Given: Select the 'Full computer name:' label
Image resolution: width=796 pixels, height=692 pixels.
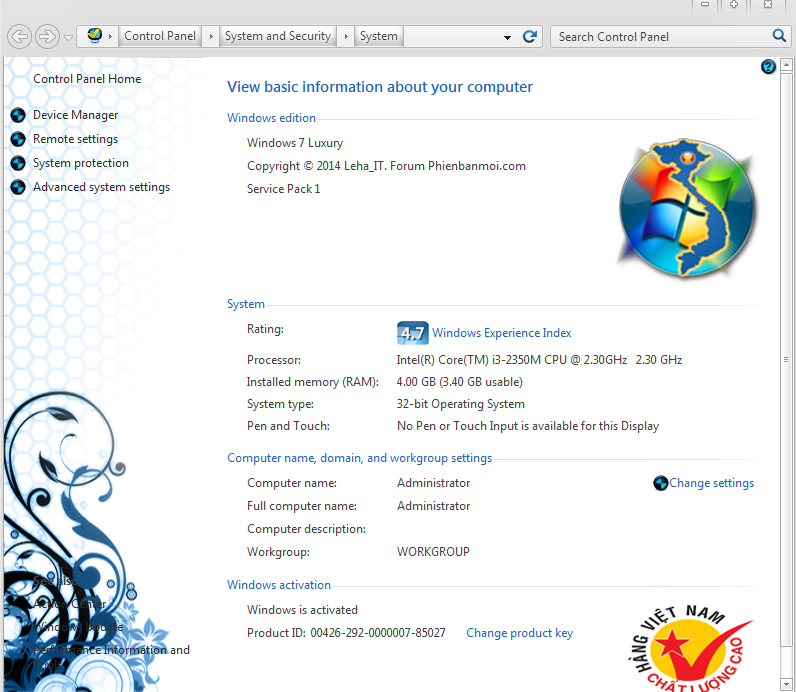Looking at the screenshot, I should click(302, 506).
